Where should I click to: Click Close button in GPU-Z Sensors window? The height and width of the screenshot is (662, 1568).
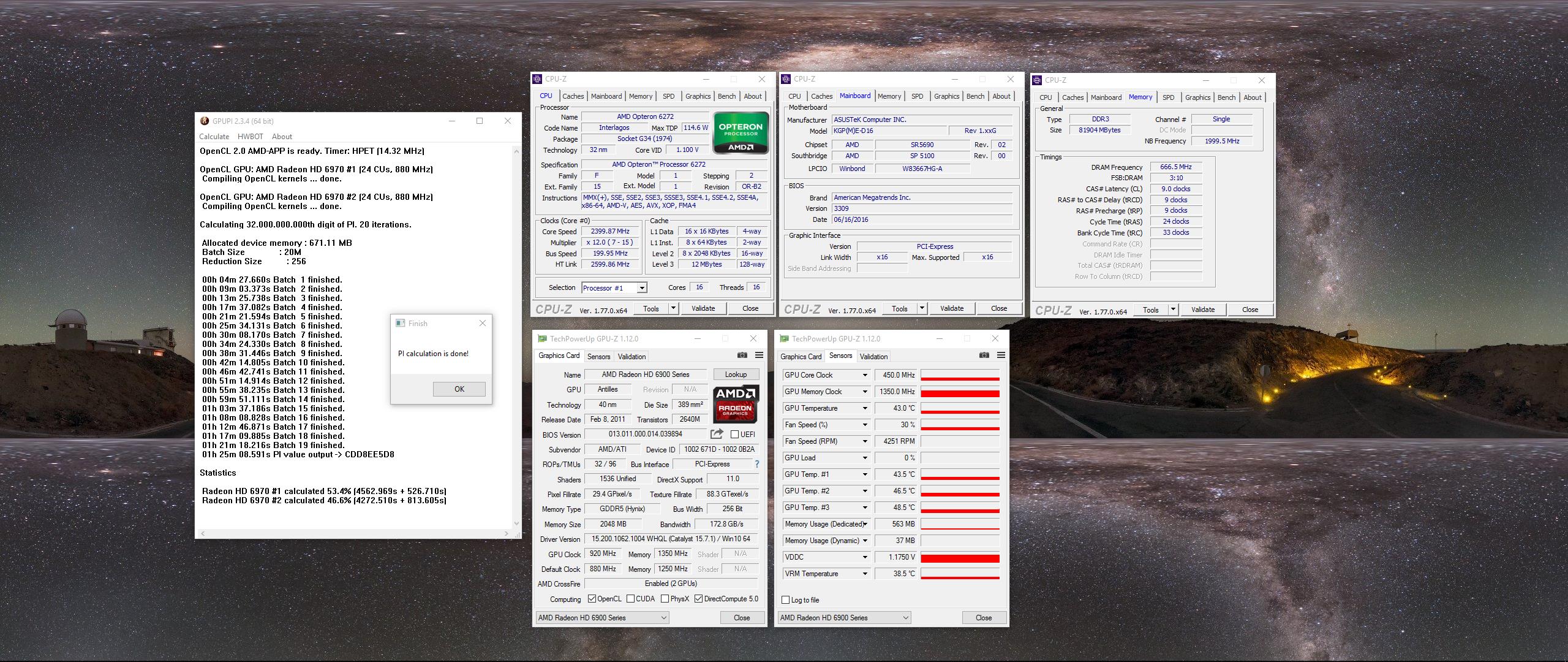tap(984, 618)
